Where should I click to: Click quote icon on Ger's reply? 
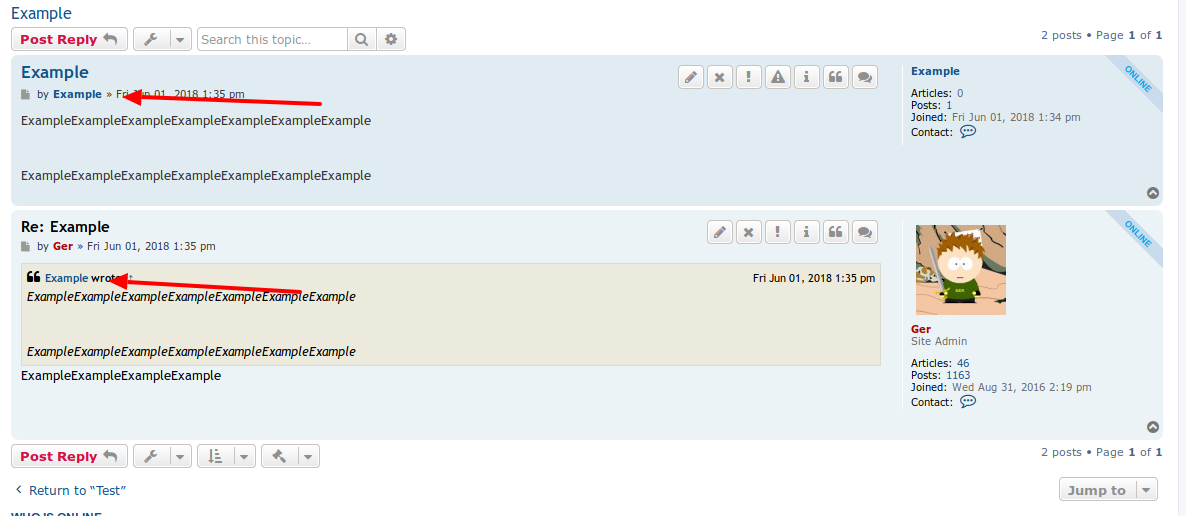click(x=836, y=232)
